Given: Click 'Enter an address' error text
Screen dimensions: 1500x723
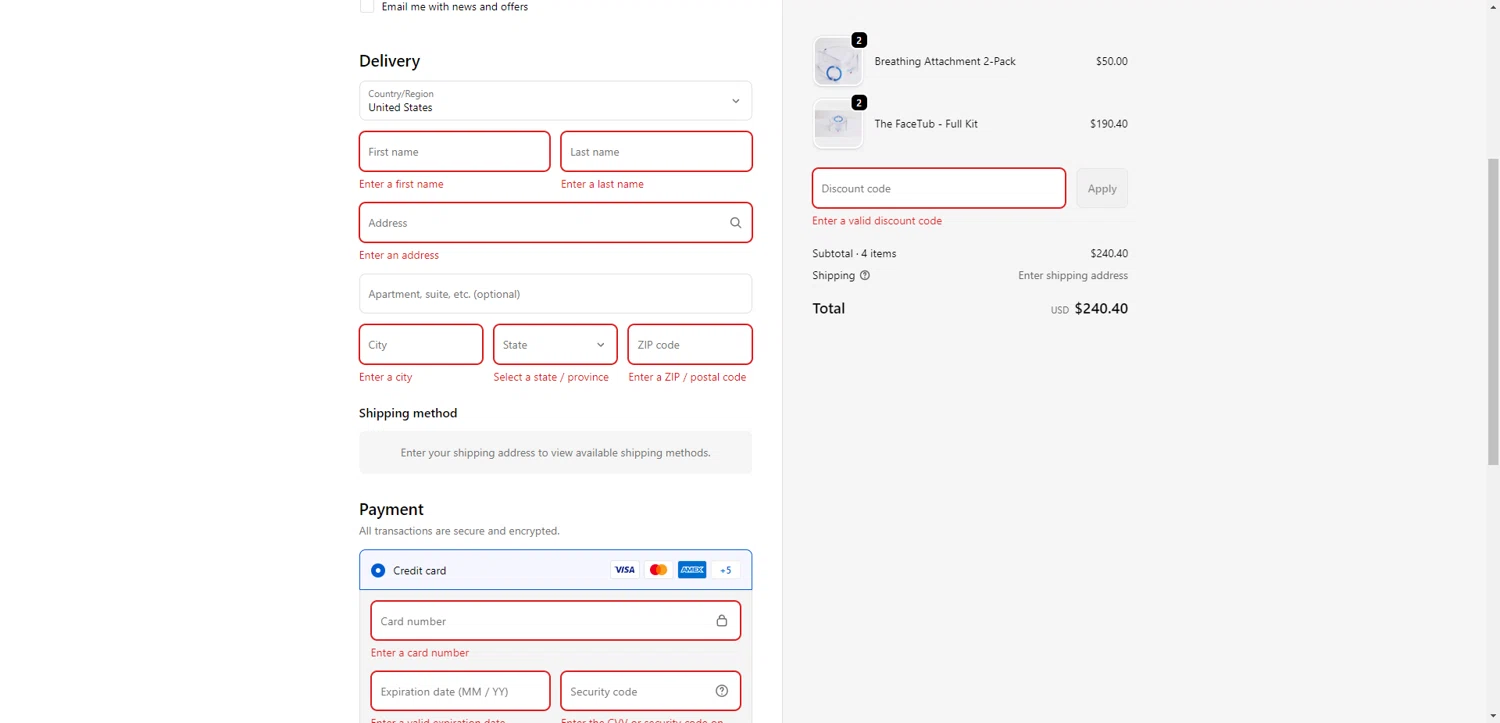Looking at the screenshot, I should [x=399, y=255].
